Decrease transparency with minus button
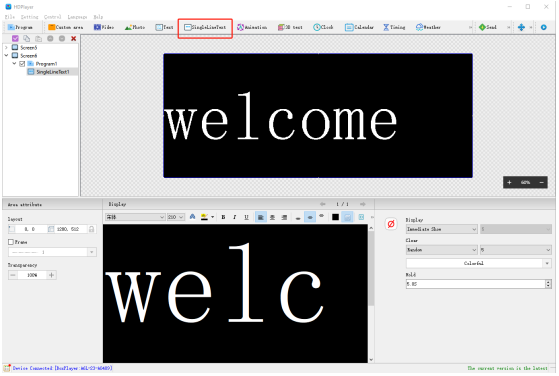Image resolution: width=559 pixels, height=376 pixels. (13, 275)
